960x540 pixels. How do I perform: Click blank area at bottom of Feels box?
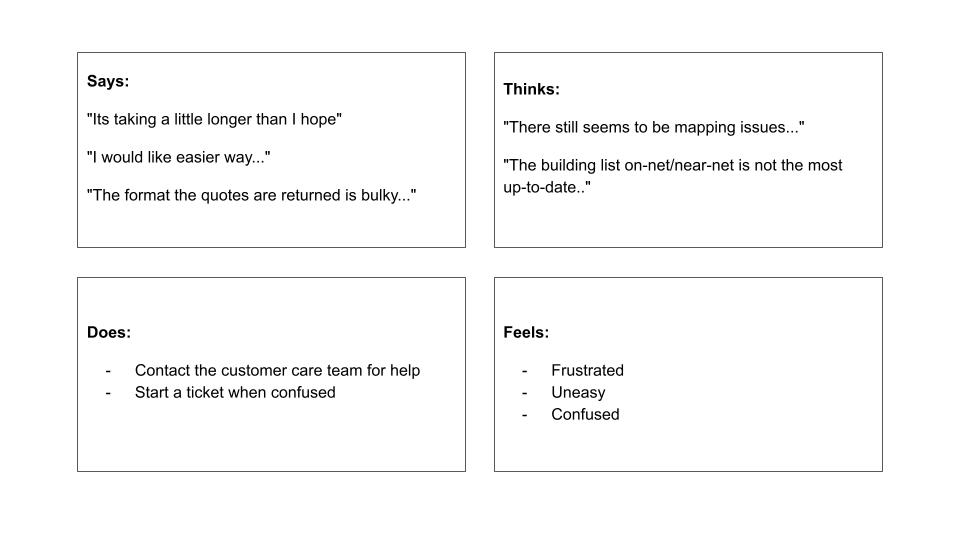688,448
